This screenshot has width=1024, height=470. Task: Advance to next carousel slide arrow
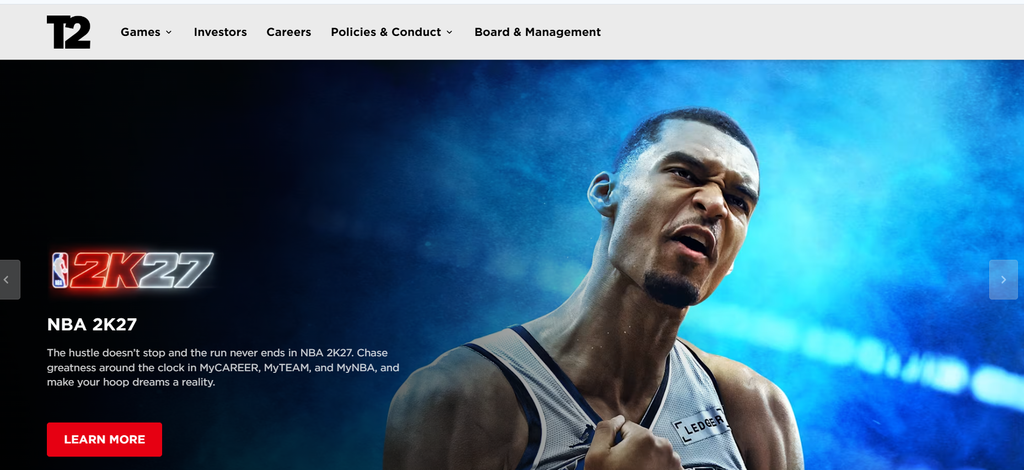[x=1003, y=279]
